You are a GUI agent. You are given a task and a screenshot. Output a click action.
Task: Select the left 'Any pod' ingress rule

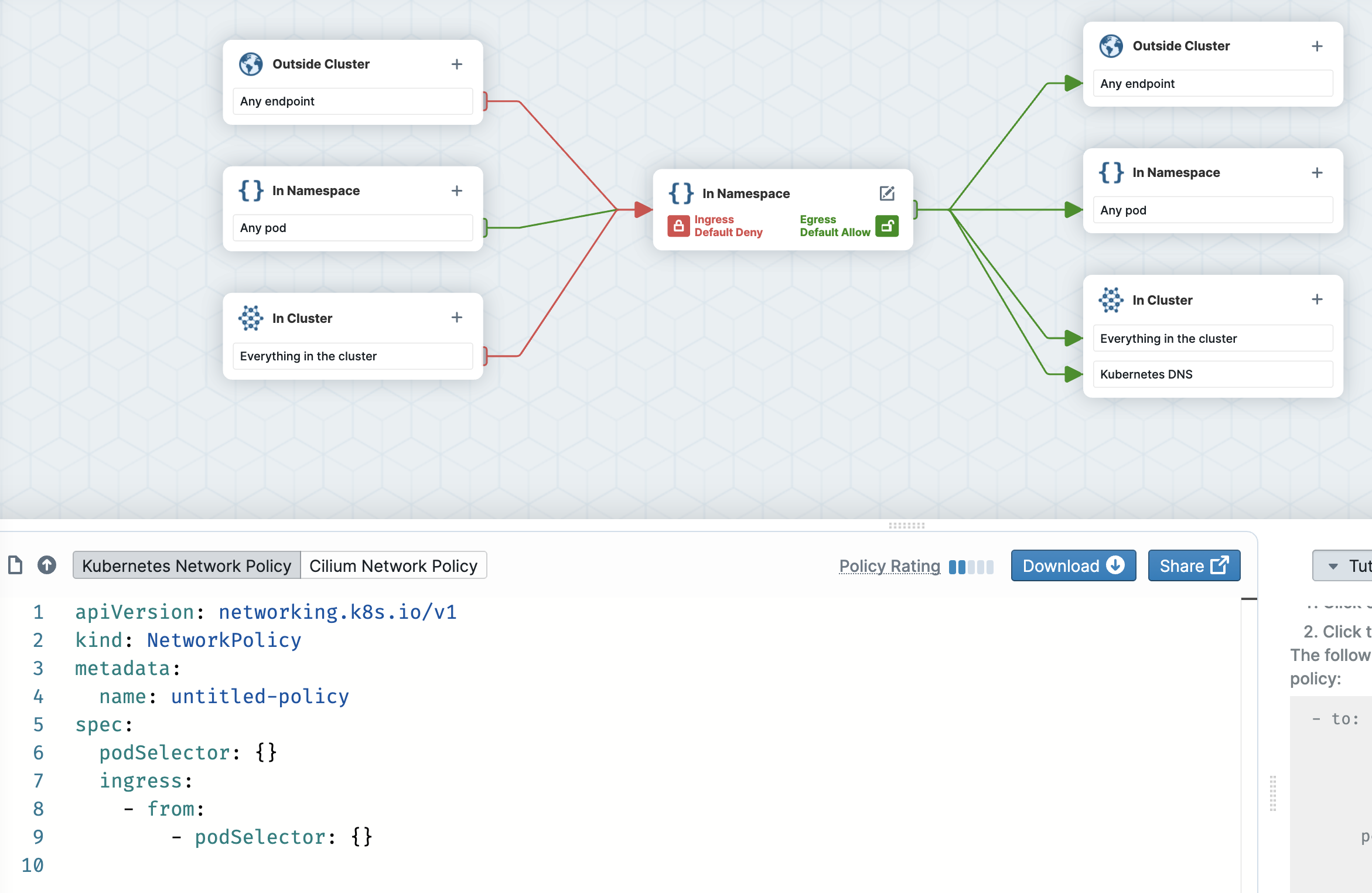353,227
